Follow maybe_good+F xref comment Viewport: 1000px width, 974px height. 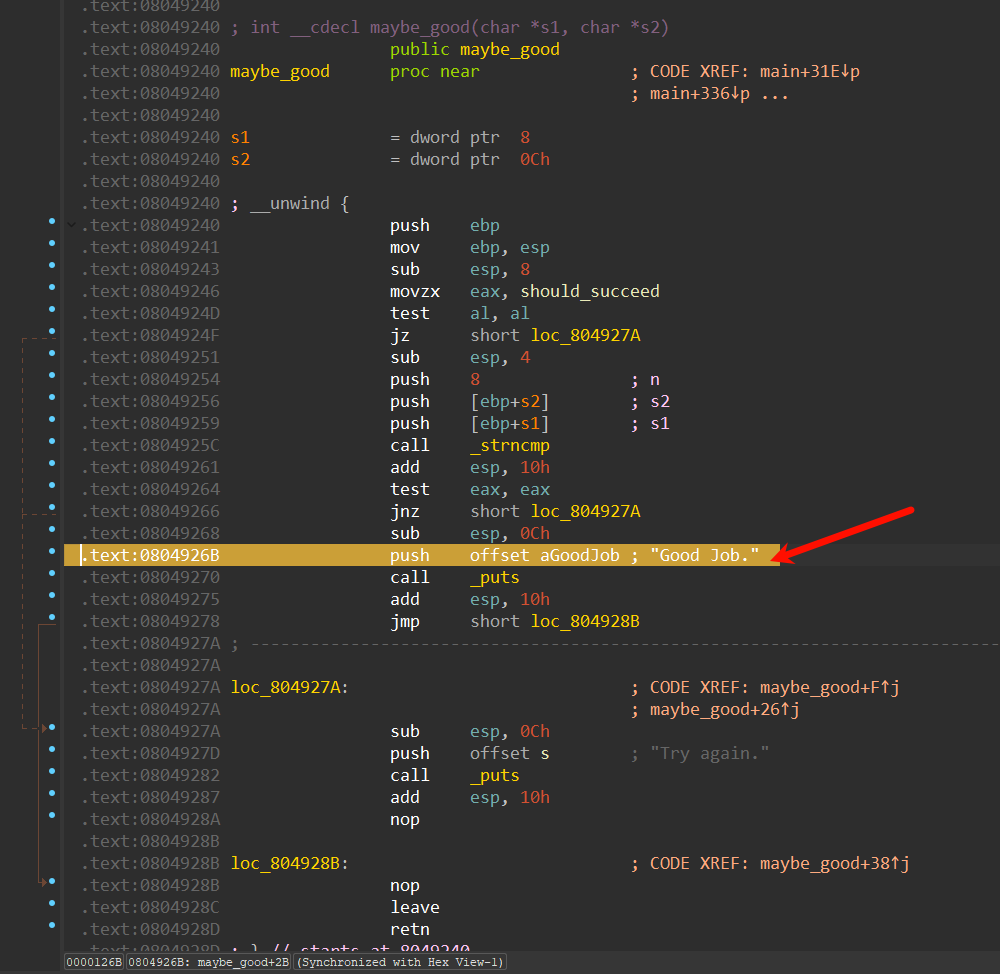pos(829,688)
